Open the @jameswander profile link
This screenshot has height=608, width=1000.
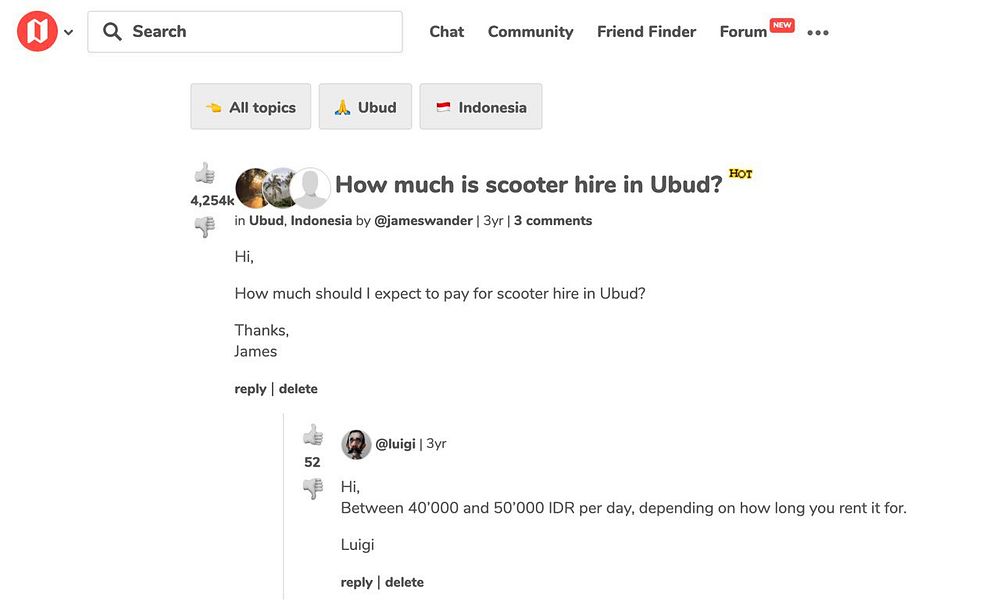click(423, 221)
